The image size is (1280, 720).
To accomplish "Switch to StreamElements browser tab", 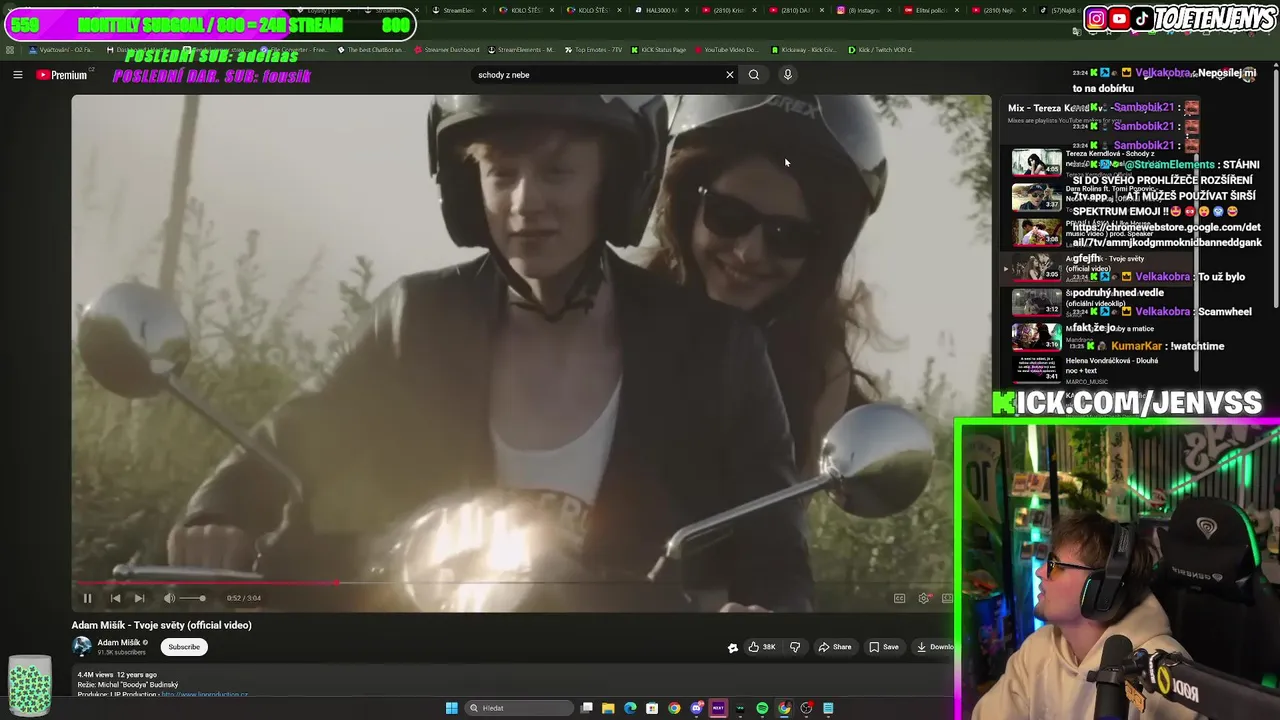I will tap(456, 10).
